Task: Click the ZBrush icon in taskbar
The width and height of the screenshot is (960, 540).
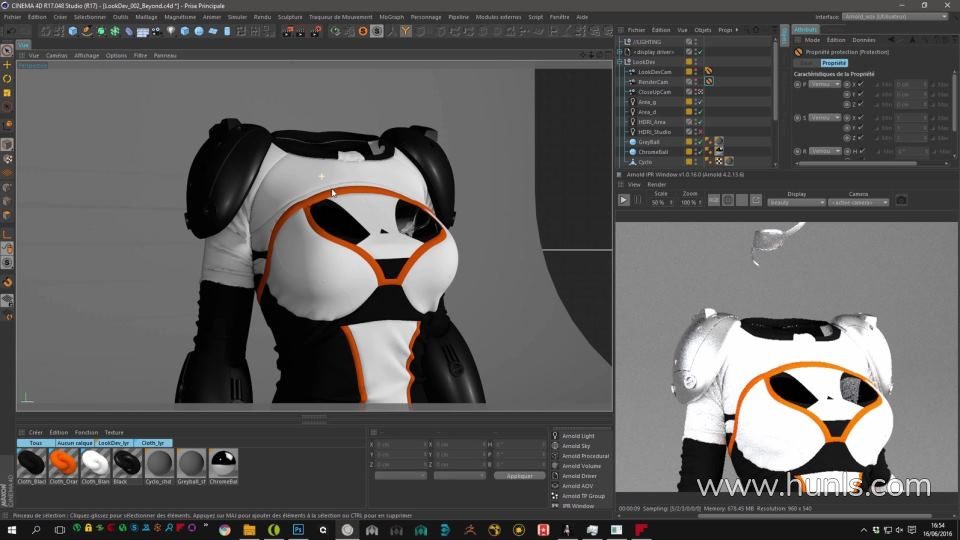Action: pyautogui.click(x=470, y=530)
